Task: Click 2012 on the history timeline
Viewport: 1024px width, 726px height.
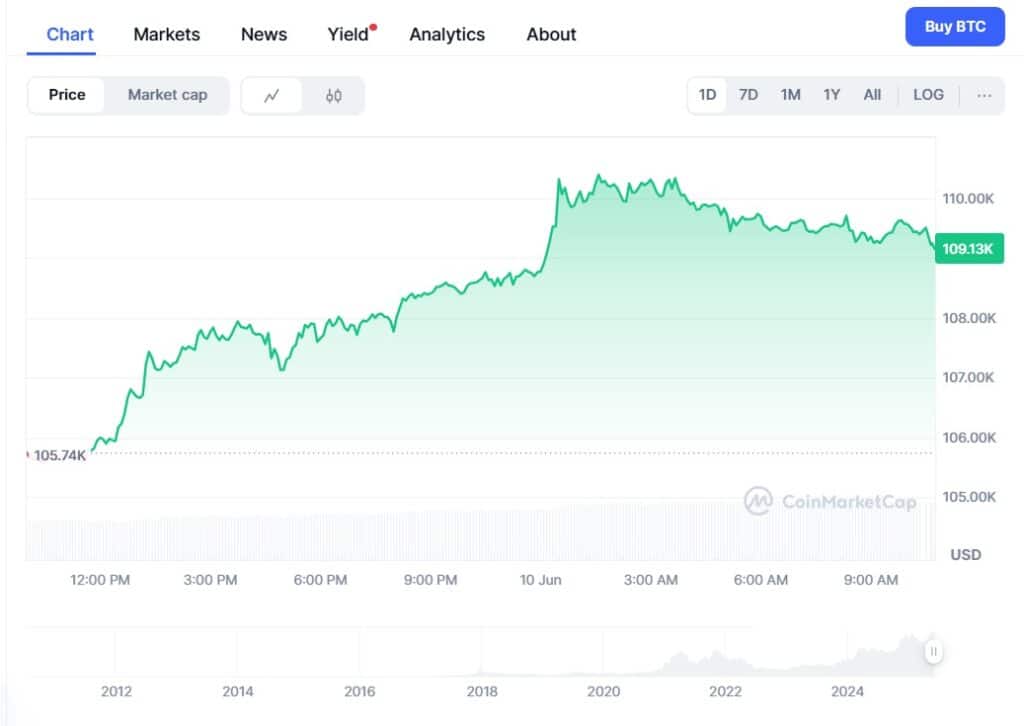Action: tap(116, 691)
